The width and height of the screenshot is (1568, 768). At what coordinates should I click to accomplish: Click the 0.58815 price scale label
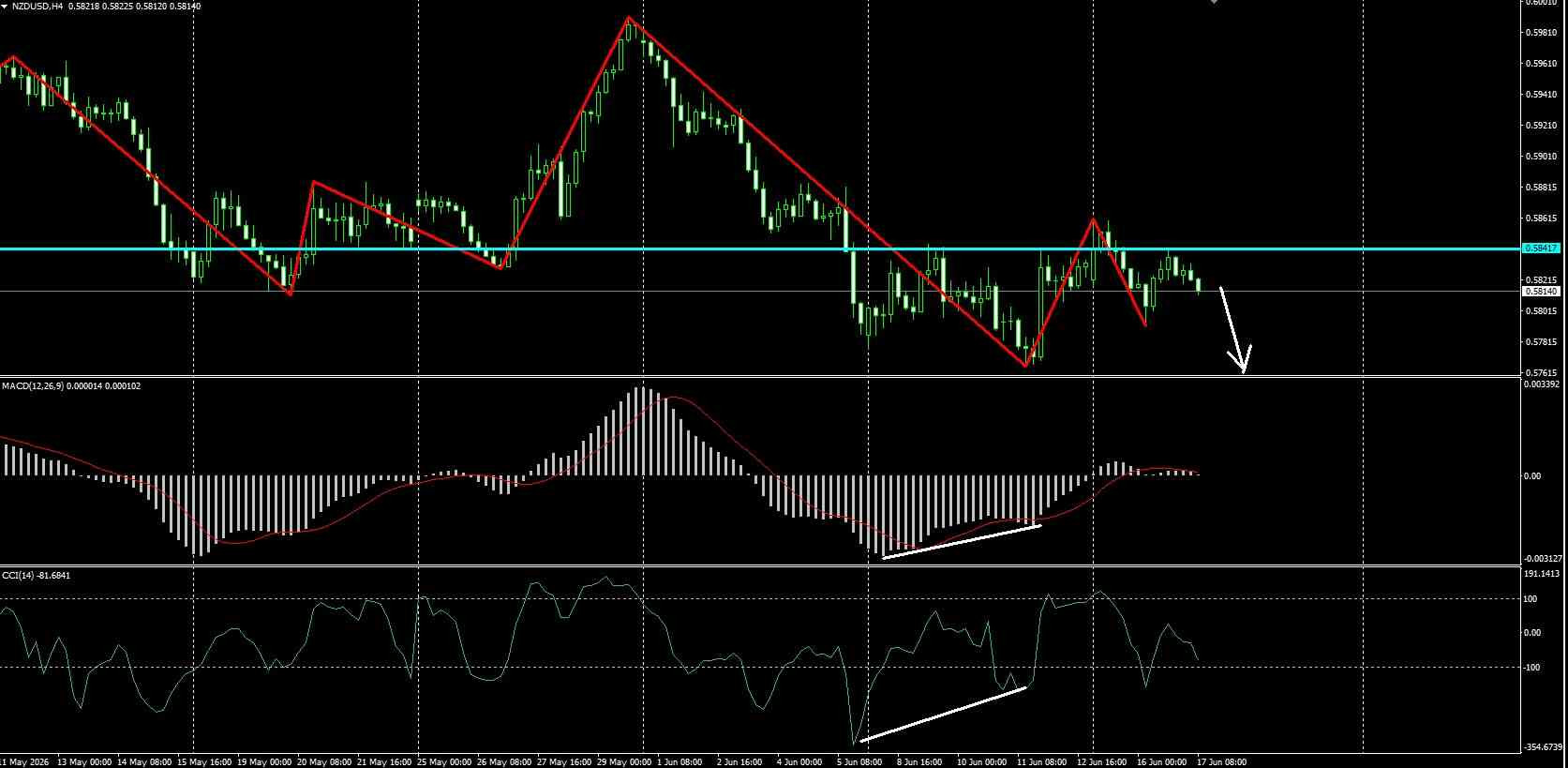(1542, 188)
